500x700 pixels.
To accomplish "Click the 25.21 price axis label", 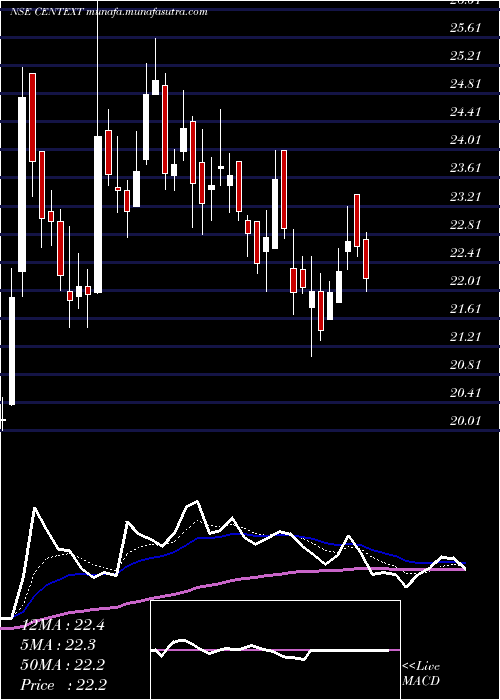I will coord(465,56).
